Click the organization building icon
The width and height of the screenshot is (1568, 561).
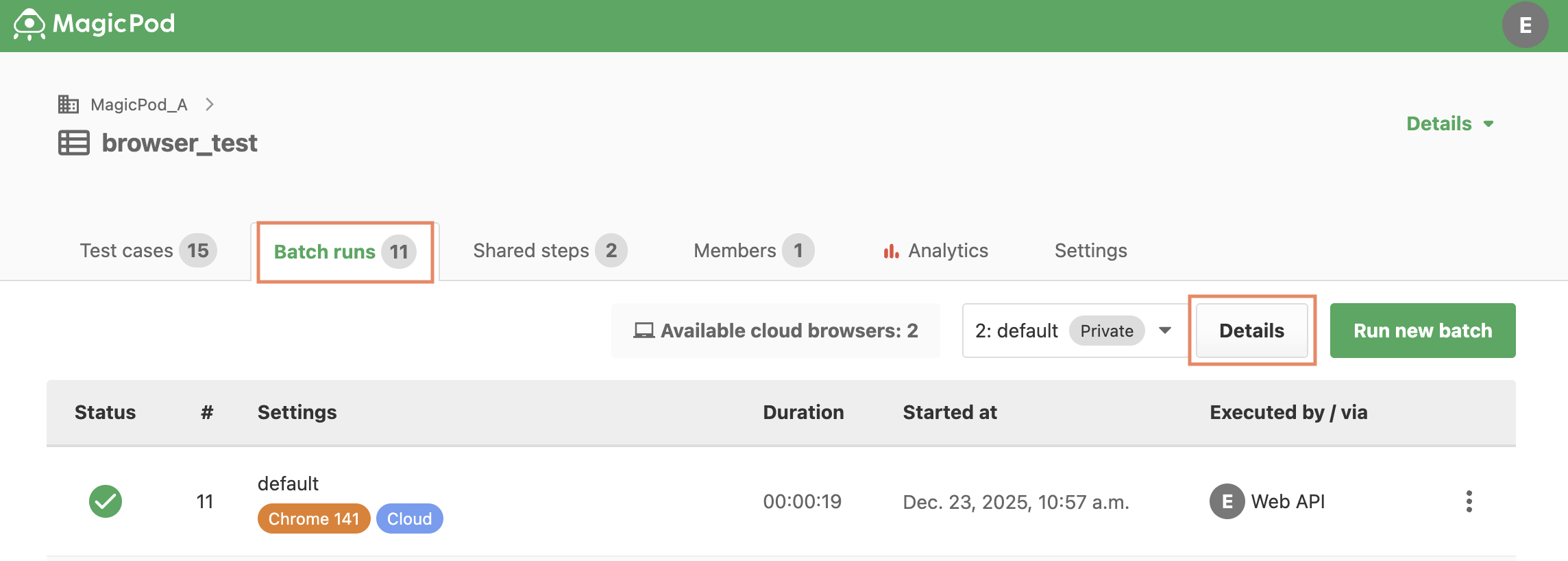coord(69,104)
